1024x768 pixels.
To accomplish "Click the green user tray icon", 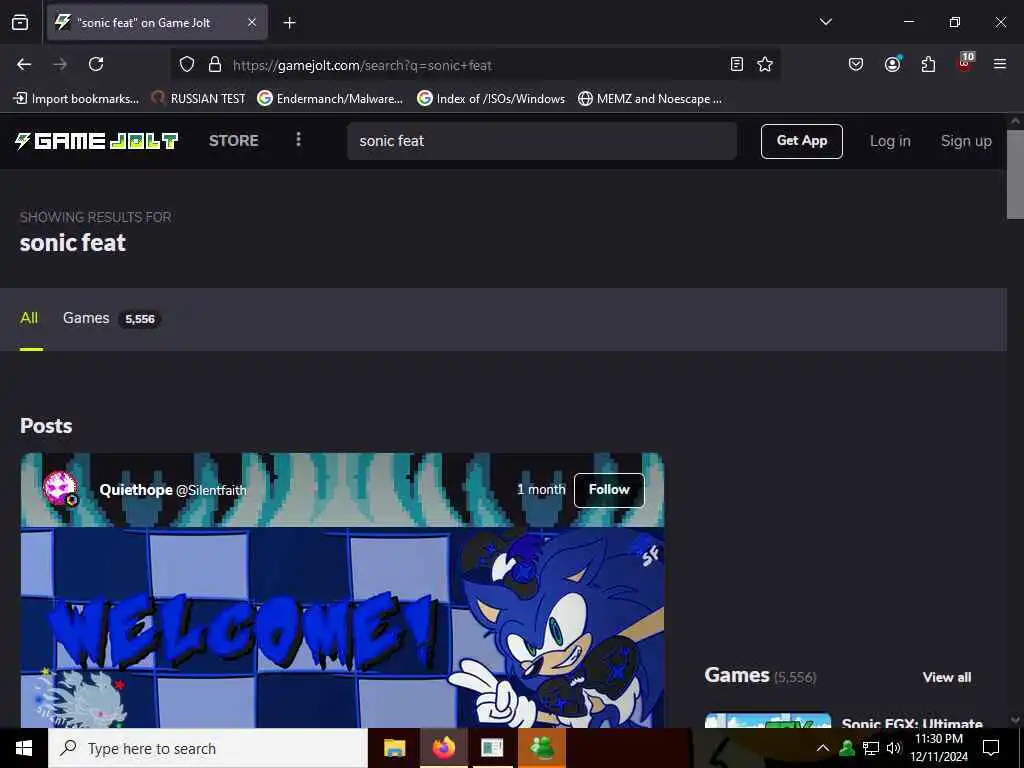I will 847,748.
